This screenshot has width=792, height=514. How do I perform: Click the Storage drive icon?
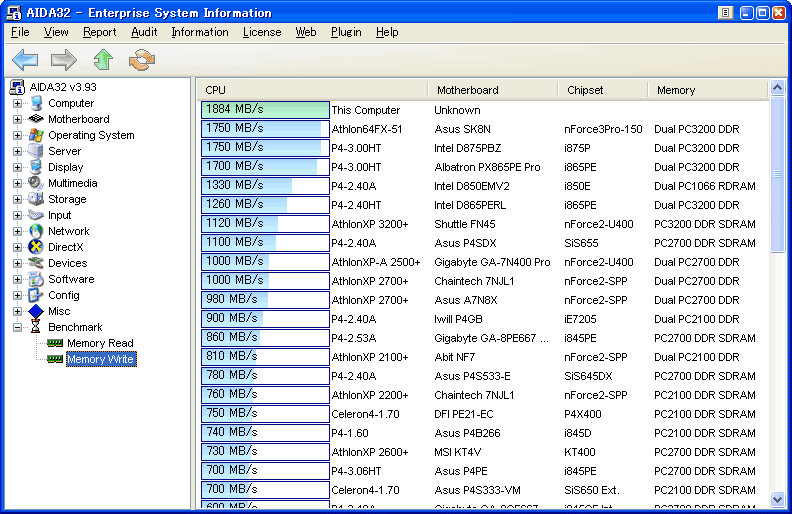click(36, 199)
